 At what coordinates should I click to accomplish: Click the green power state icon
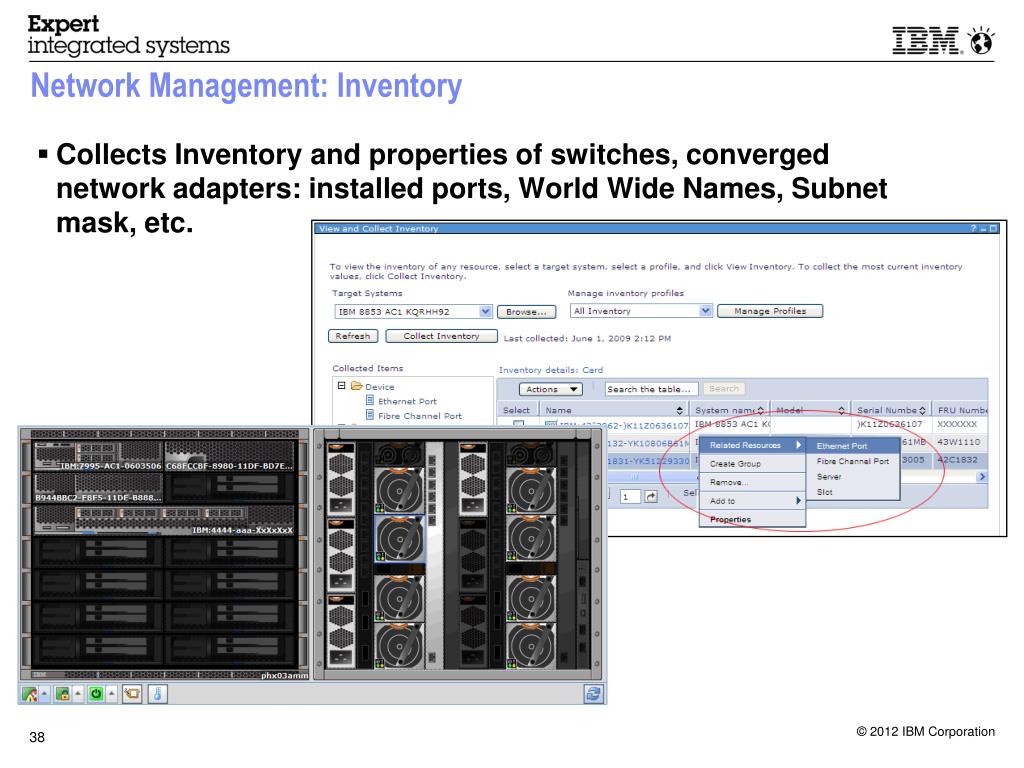[96, 694]
